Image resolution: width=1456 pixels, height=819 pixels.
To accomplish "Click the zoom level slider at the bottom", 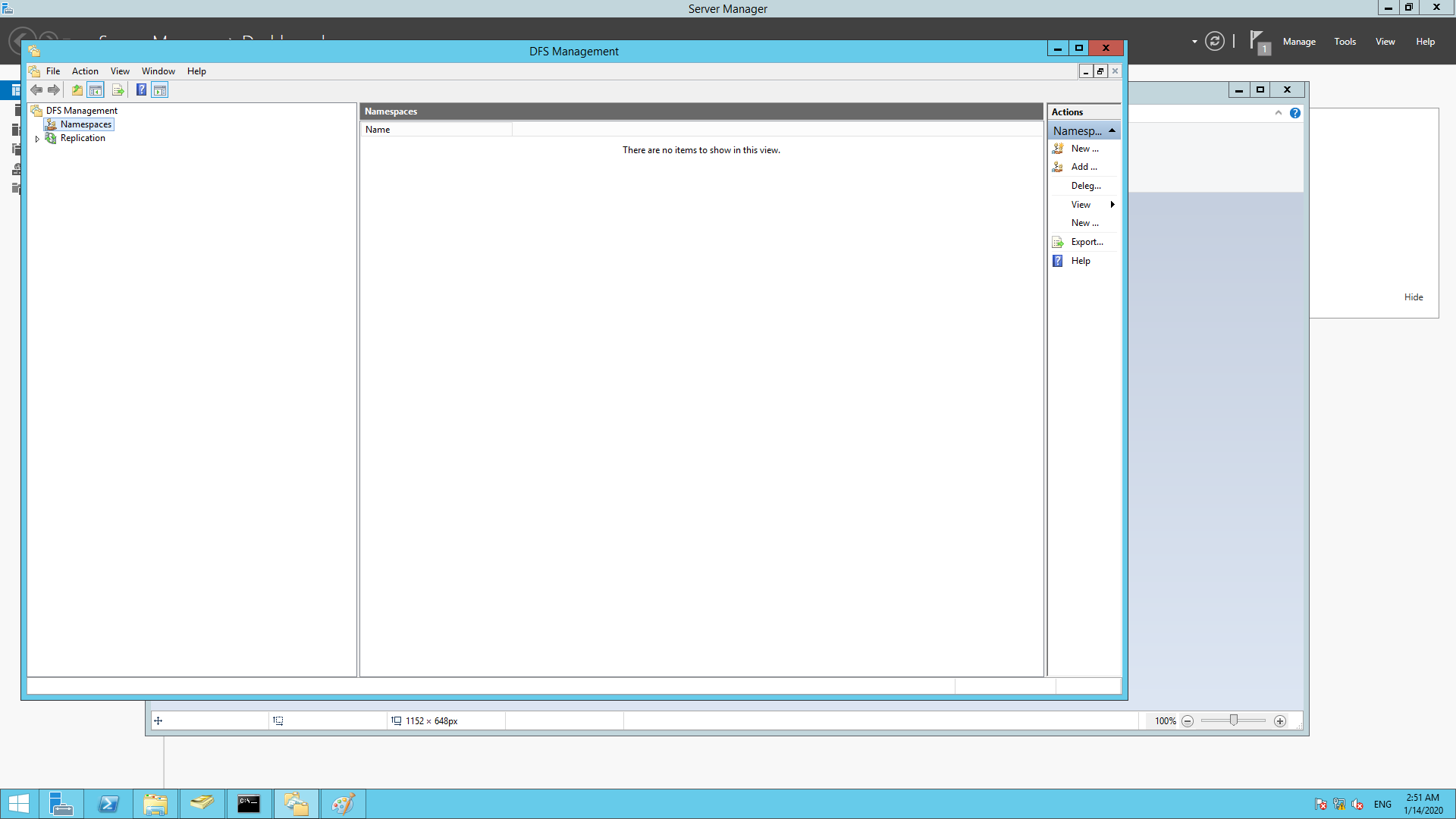I will pos(1235,720).
